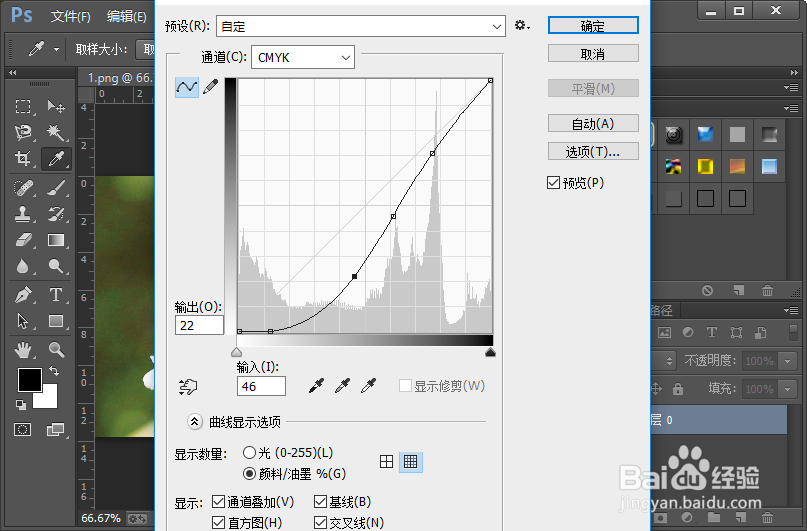Image resolution: width=807 pixels, height=531 pixels.
Task: Change the screen mode
Action: [55, 429]
